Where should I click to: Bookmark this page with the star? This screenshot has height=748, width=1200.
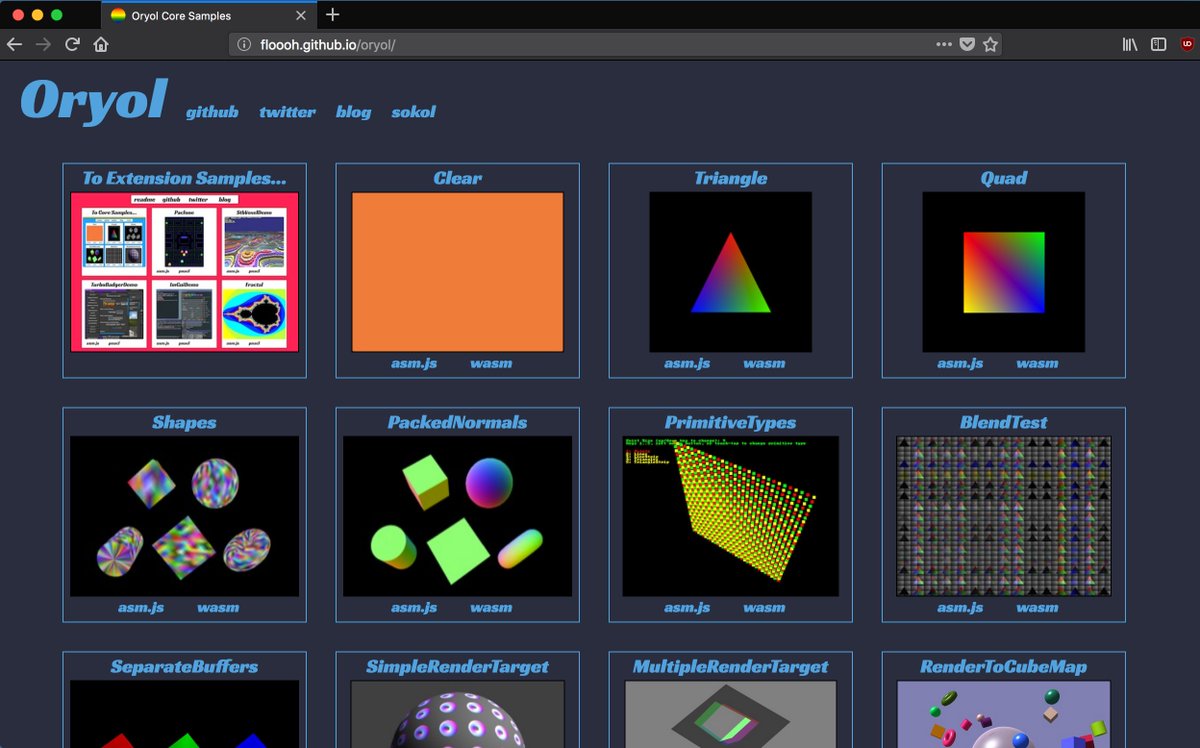(990, 44)
